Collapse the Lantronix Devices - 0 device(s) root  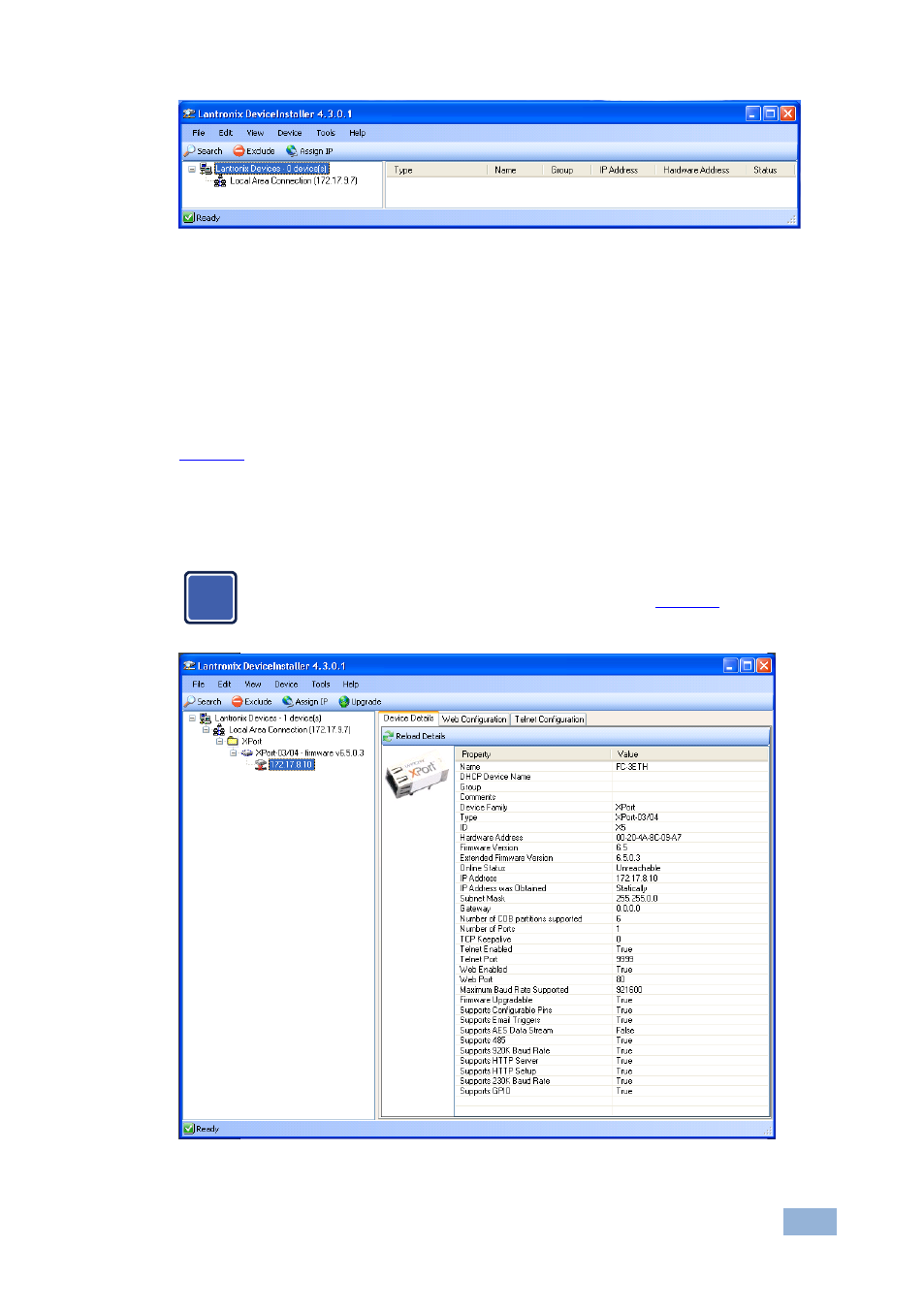coord(192,170)
